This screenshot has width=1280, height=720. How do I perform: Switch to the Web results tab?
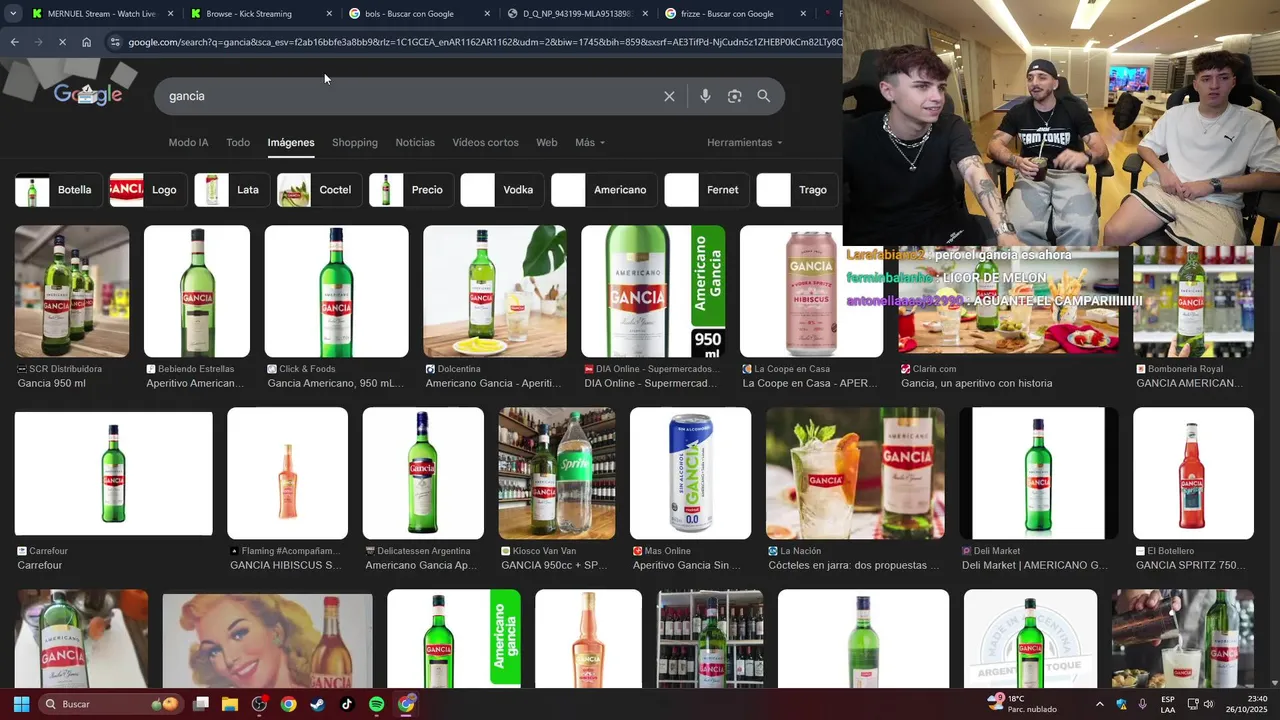click(547, 142)
